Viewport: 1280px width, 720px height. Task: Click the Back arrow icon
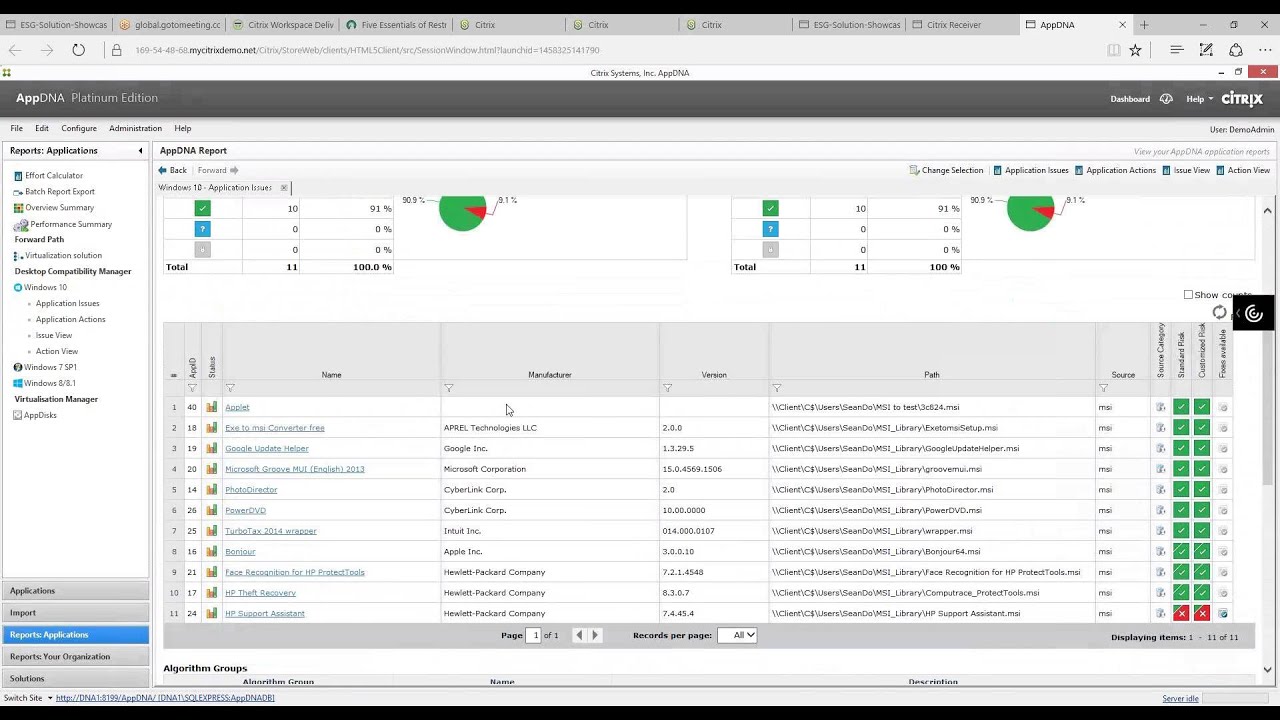(x=164, y=170)
